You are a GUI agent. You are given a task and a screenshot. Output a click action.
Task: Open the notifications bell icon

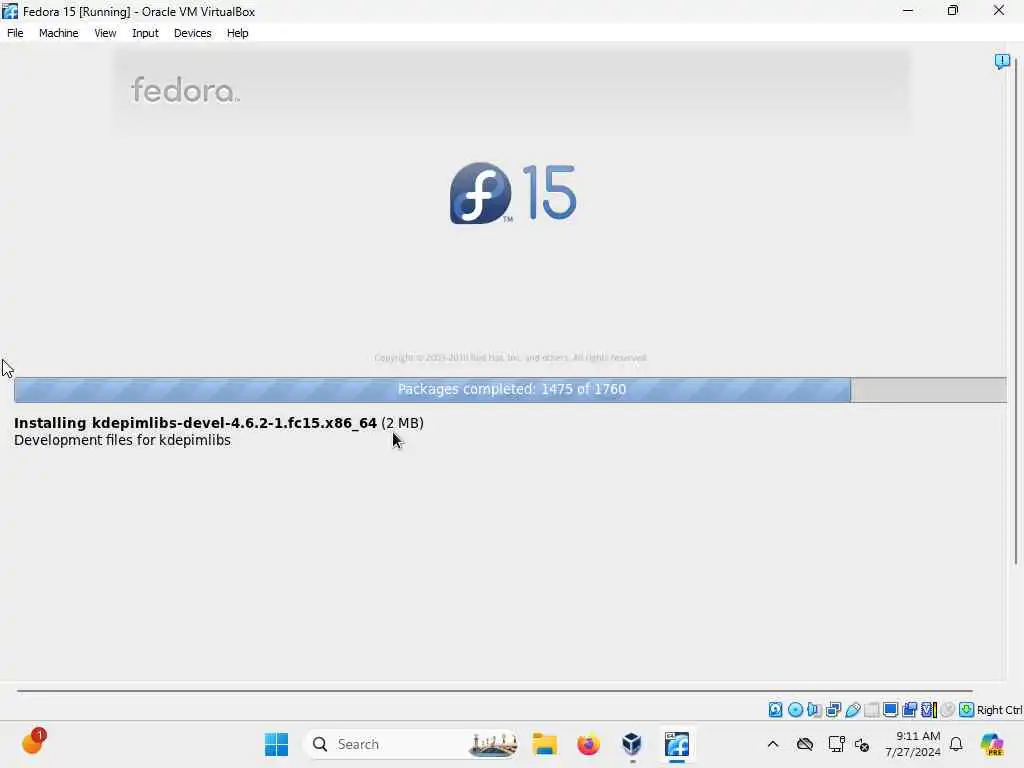(956, 744)
